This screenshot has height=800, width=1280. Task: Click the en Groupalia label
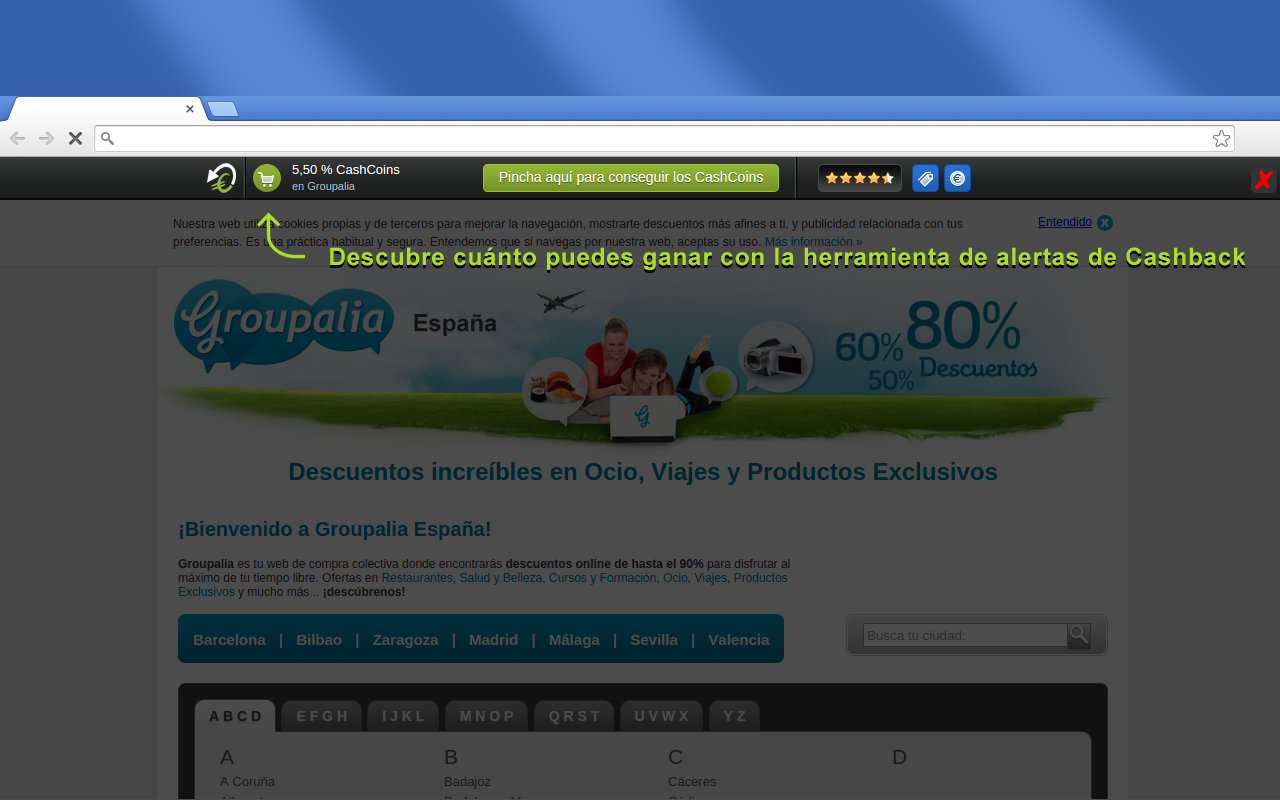click(323, 187)
